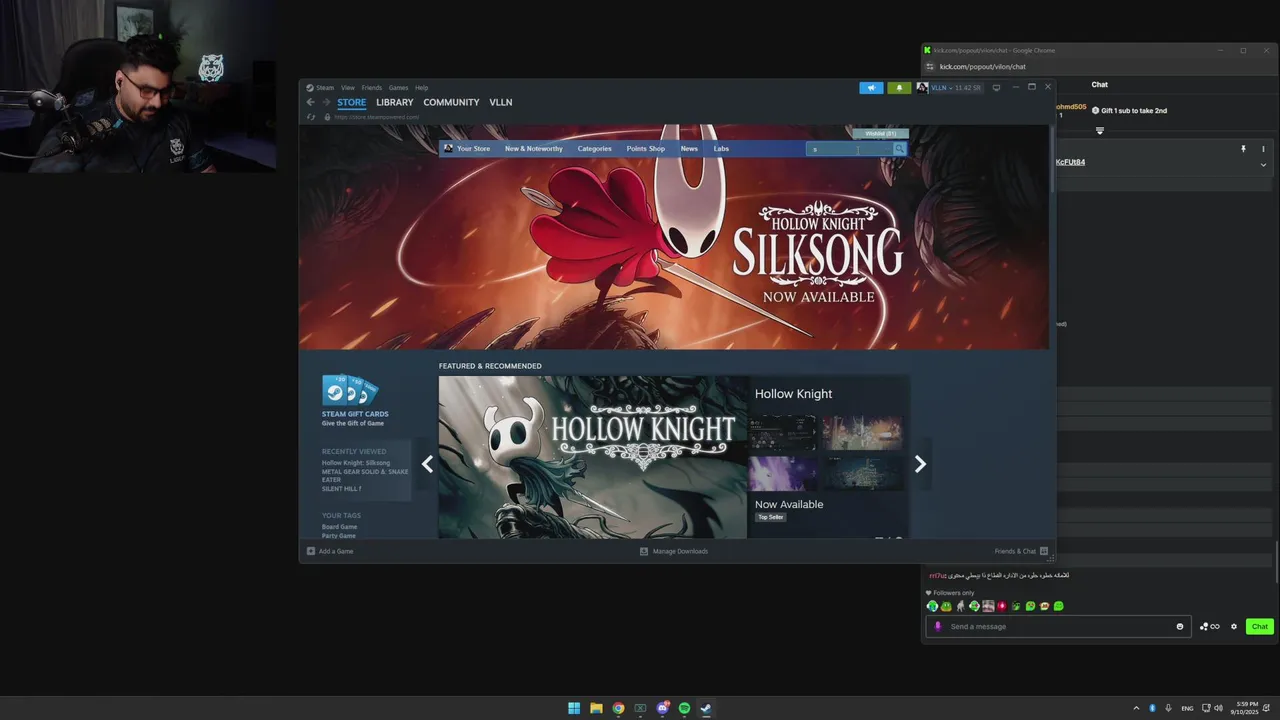This screenshot has width=1280, height=720.
Task: Click the green Chat send button
Action: 1259,627
